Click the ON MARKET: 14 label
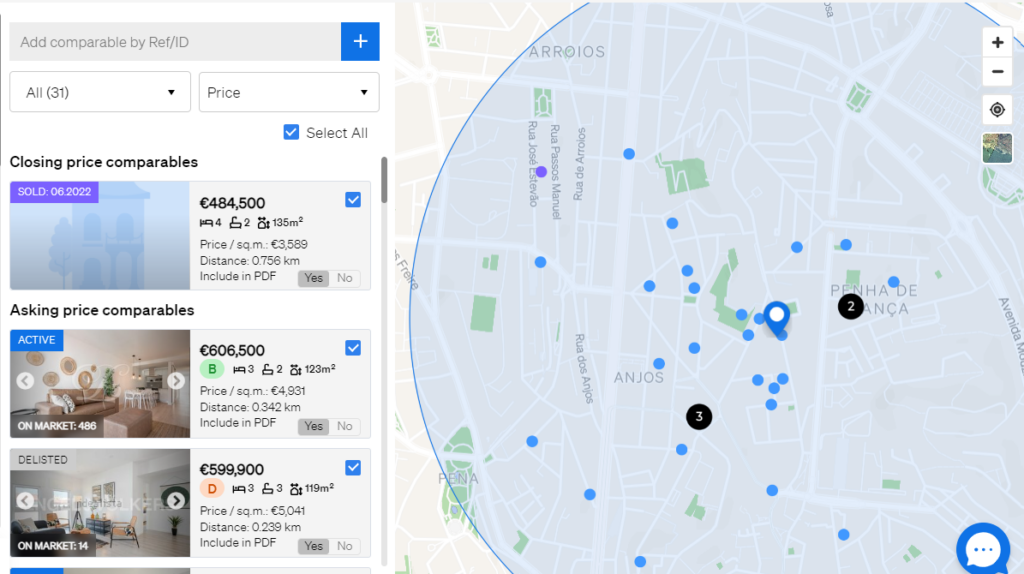 pos(53,546)
